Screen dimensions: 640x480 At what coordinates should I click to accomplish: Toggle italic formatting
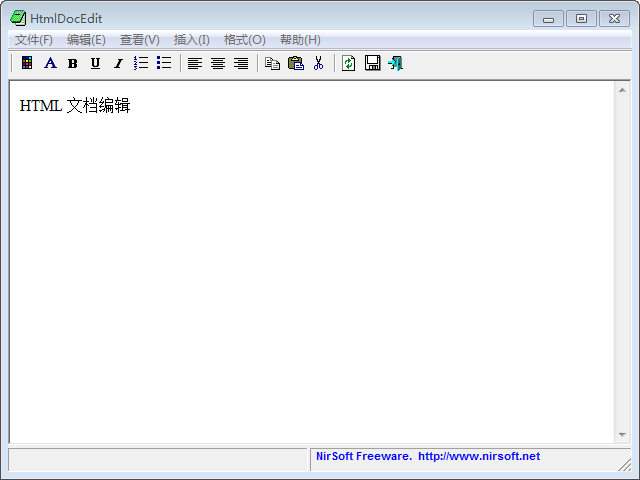[x=118, y=63]
